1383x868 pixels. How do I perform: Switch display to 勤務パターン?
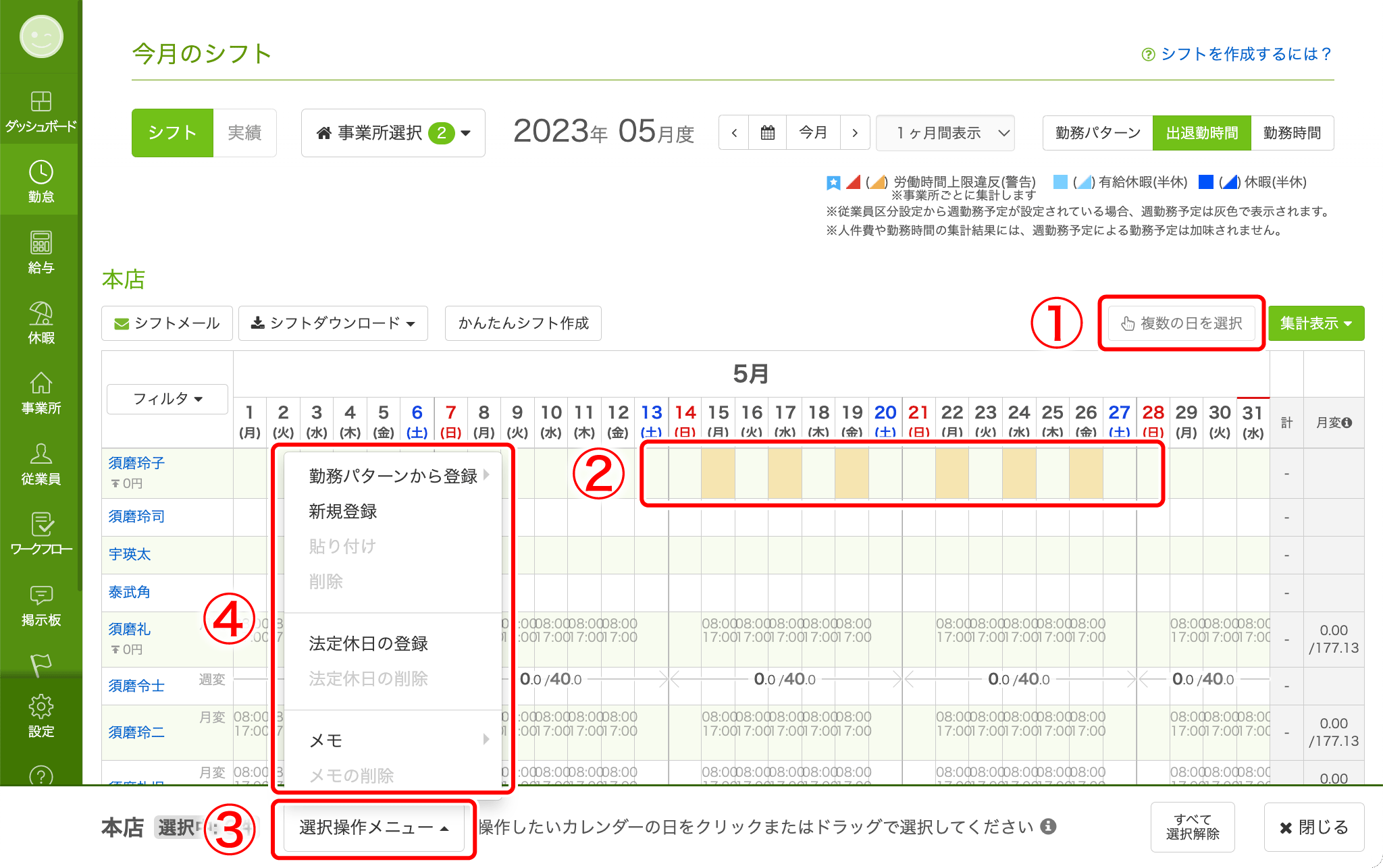pyautogui.click(x=1097, y=133)
